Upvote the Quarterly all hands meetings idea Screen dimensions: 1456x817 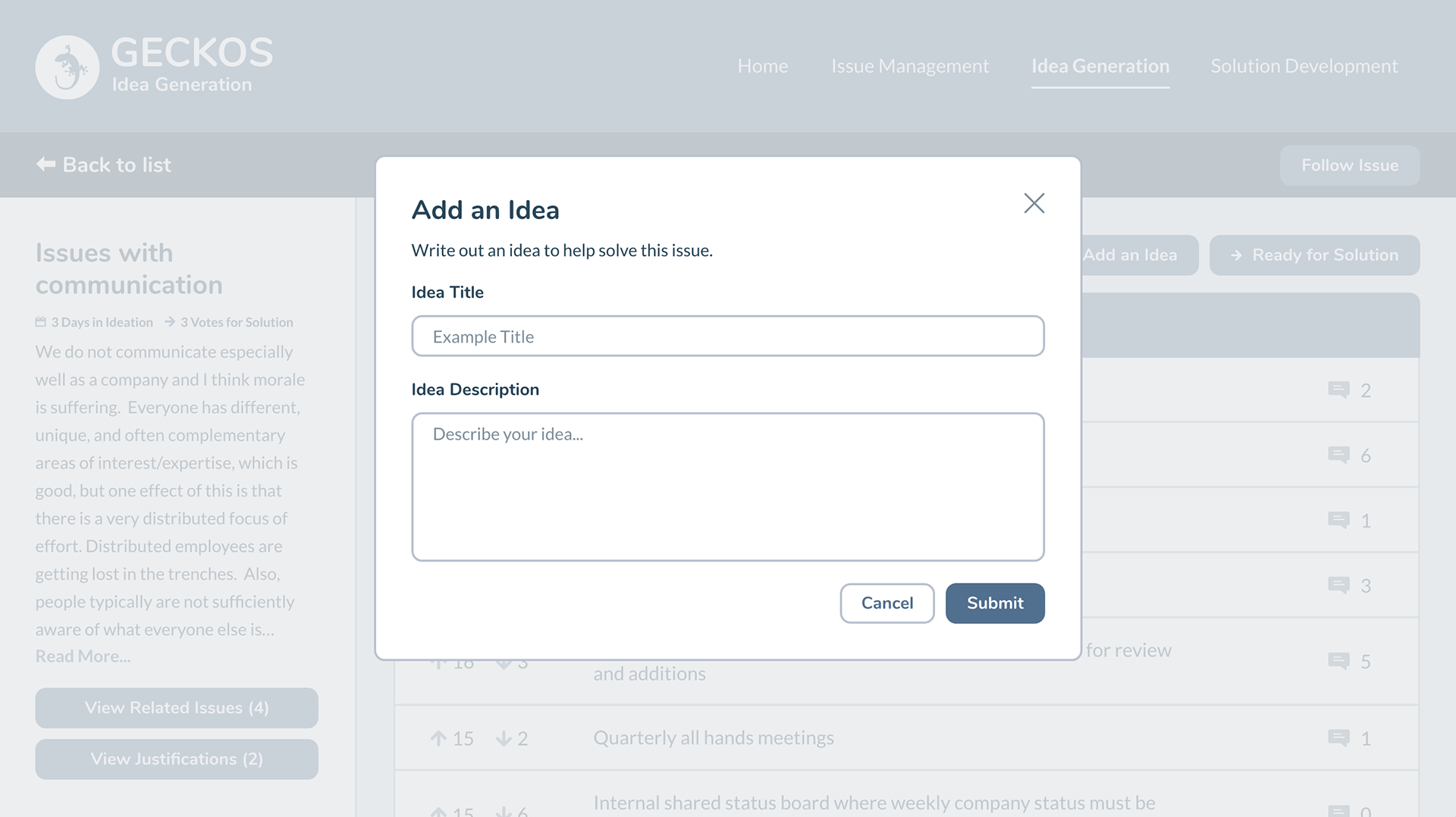pos(438,738)
